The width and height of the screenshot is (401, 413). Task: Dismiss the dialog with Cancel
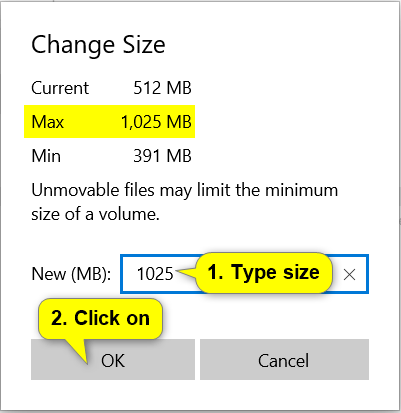[284, 359]
